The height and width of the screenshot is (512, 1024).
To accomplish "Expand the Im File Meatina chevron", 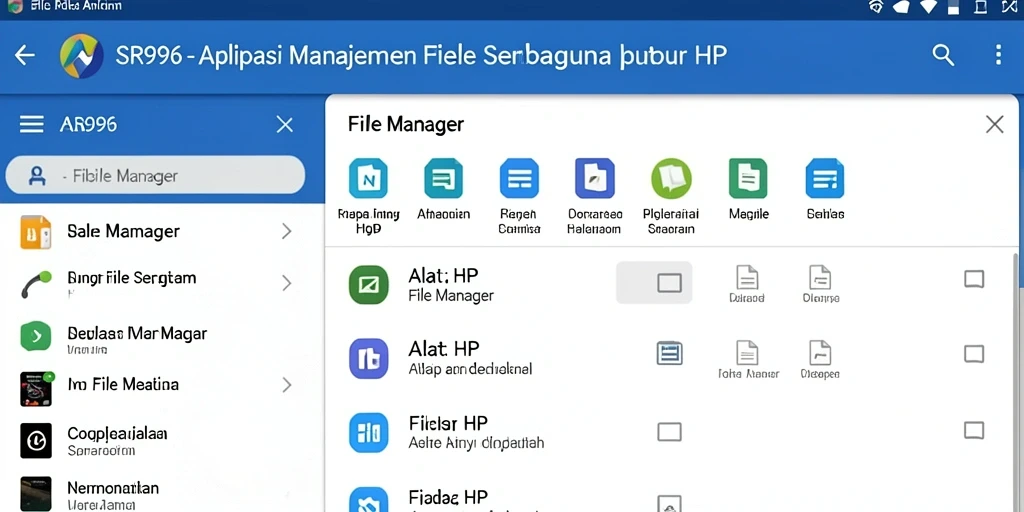I will click(286, 385).
